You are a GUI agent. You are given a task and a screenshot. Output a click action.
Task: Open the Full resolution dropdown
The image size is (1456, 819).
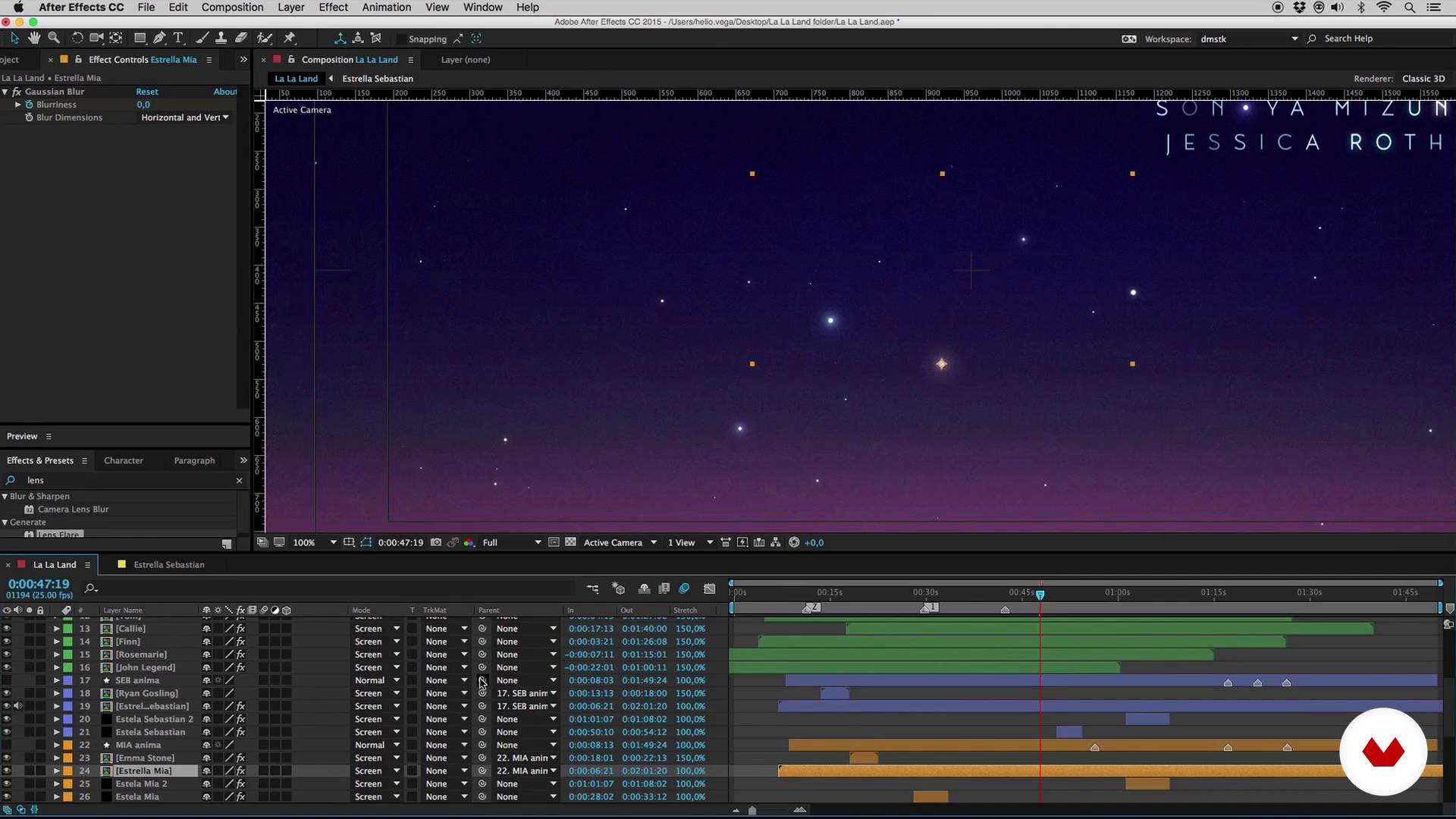point(512,542)
